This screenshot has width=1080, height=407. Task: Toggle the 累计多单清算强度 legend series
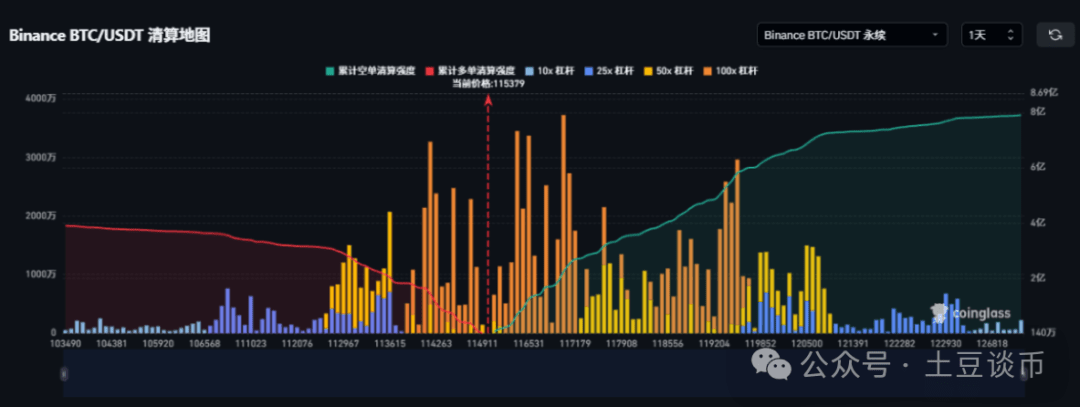pyautogui.click(x=470, y=71)
